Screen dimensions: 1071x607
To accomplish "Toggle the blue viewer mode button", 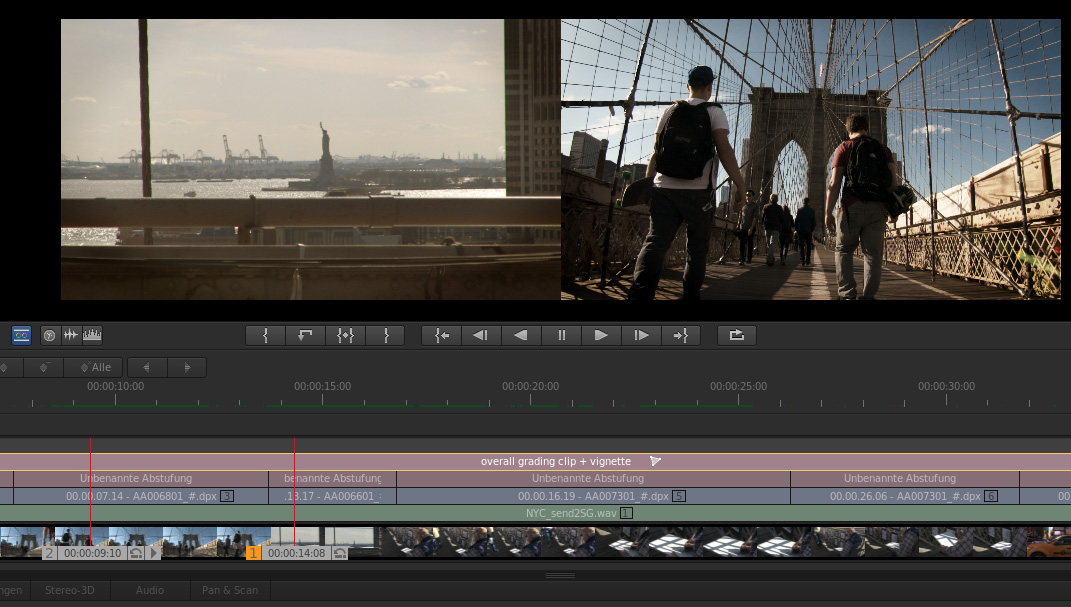I will [22, 336].
